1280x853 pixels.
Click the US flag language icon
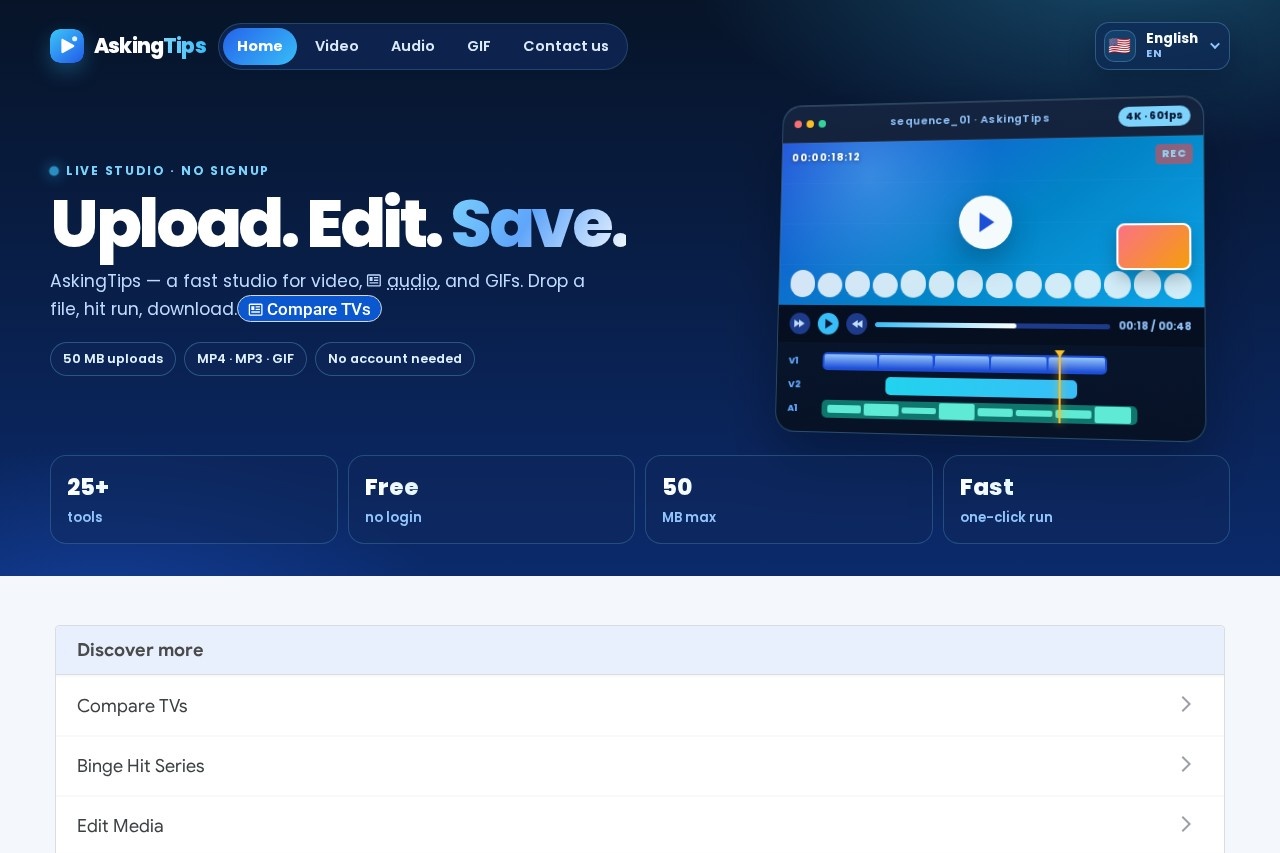[1120, 46]
